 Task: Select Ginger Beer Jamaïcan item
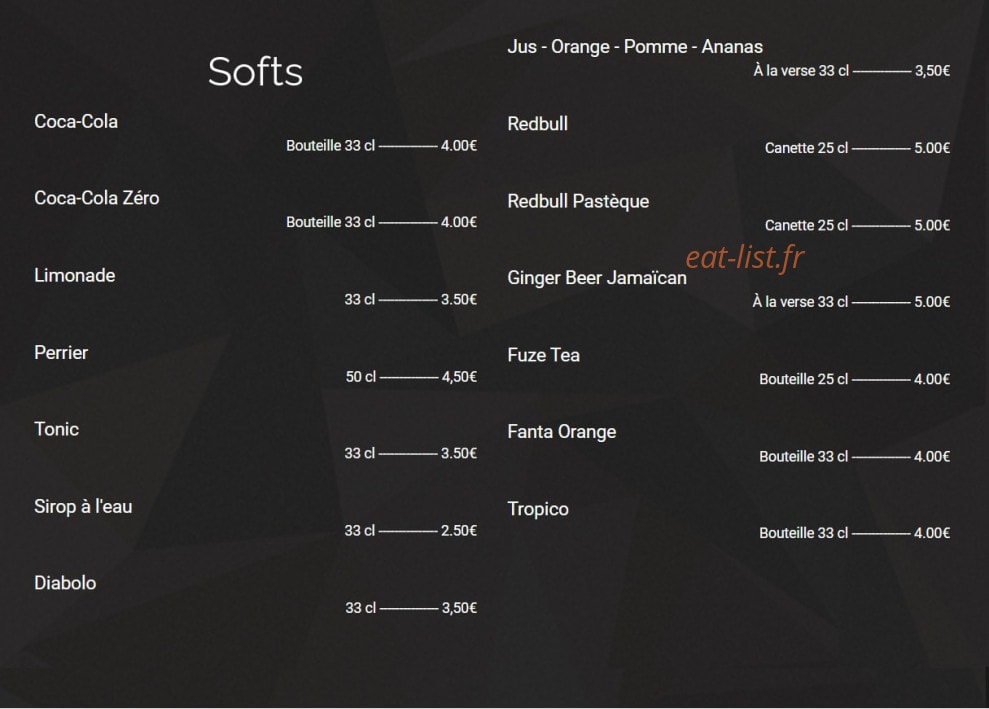(x=597, y=278)
